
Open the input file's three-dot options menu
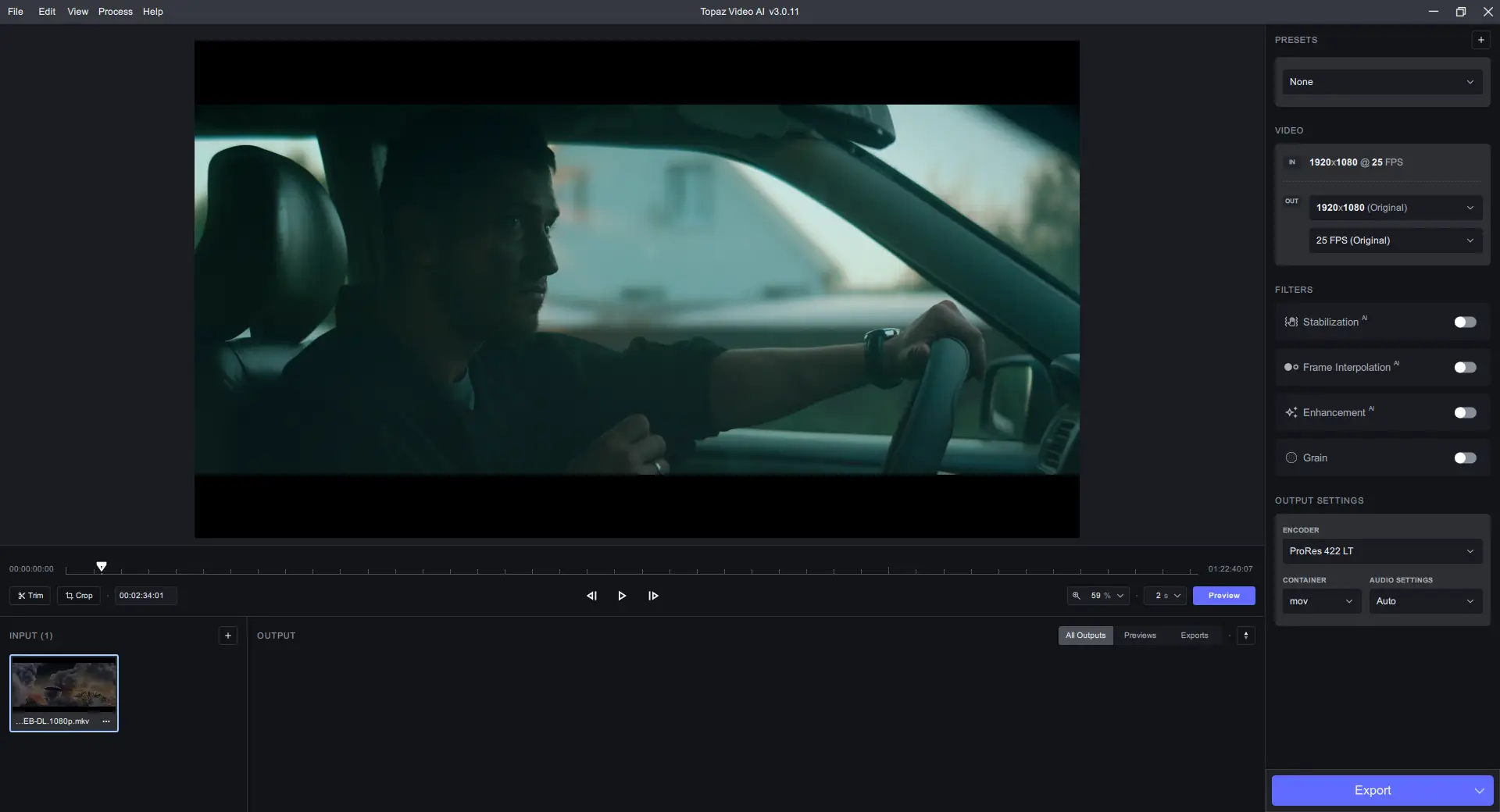coord(106,721)
